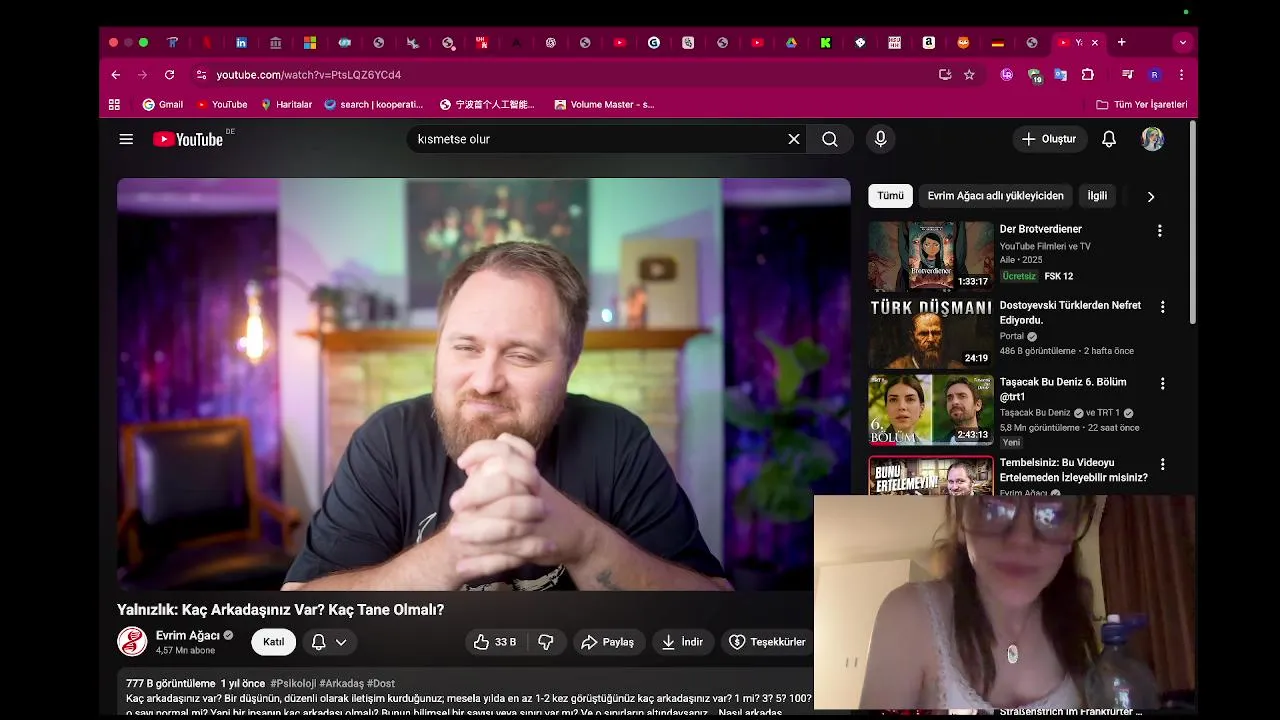The width and height of the screenshot is (1280, 720).
Task: Open the Chrome apps grid in bookmarks bar
Action: pos(114,104)
